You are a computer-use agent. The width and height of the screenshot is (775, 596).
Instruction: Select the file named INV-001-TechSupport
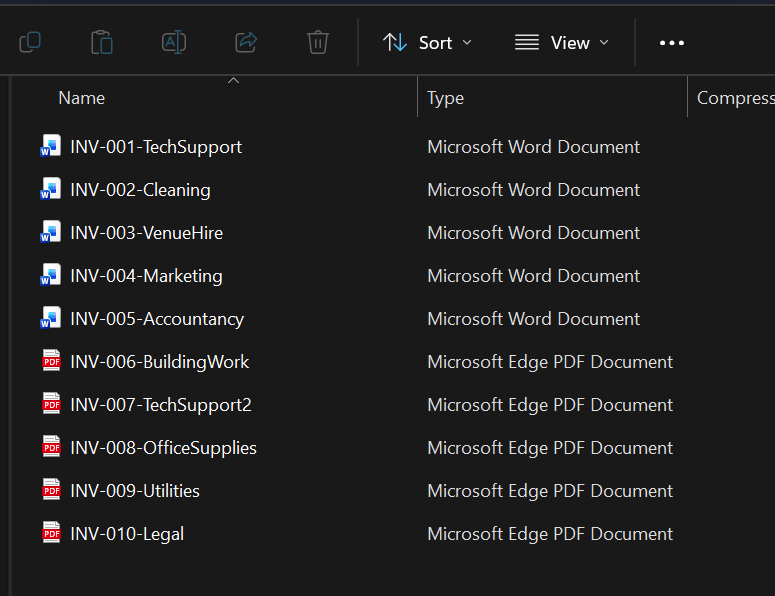156,147
